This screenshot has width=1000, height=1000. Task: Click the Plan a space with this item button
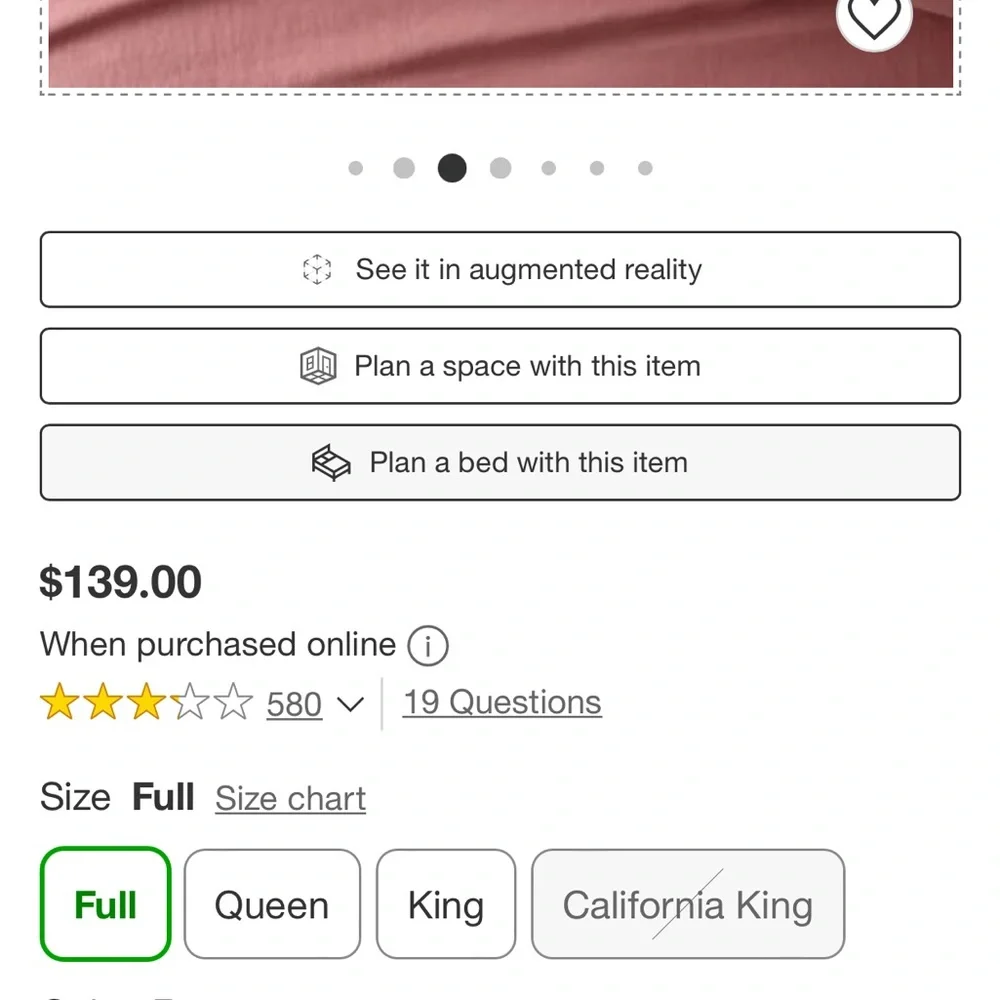500,366
